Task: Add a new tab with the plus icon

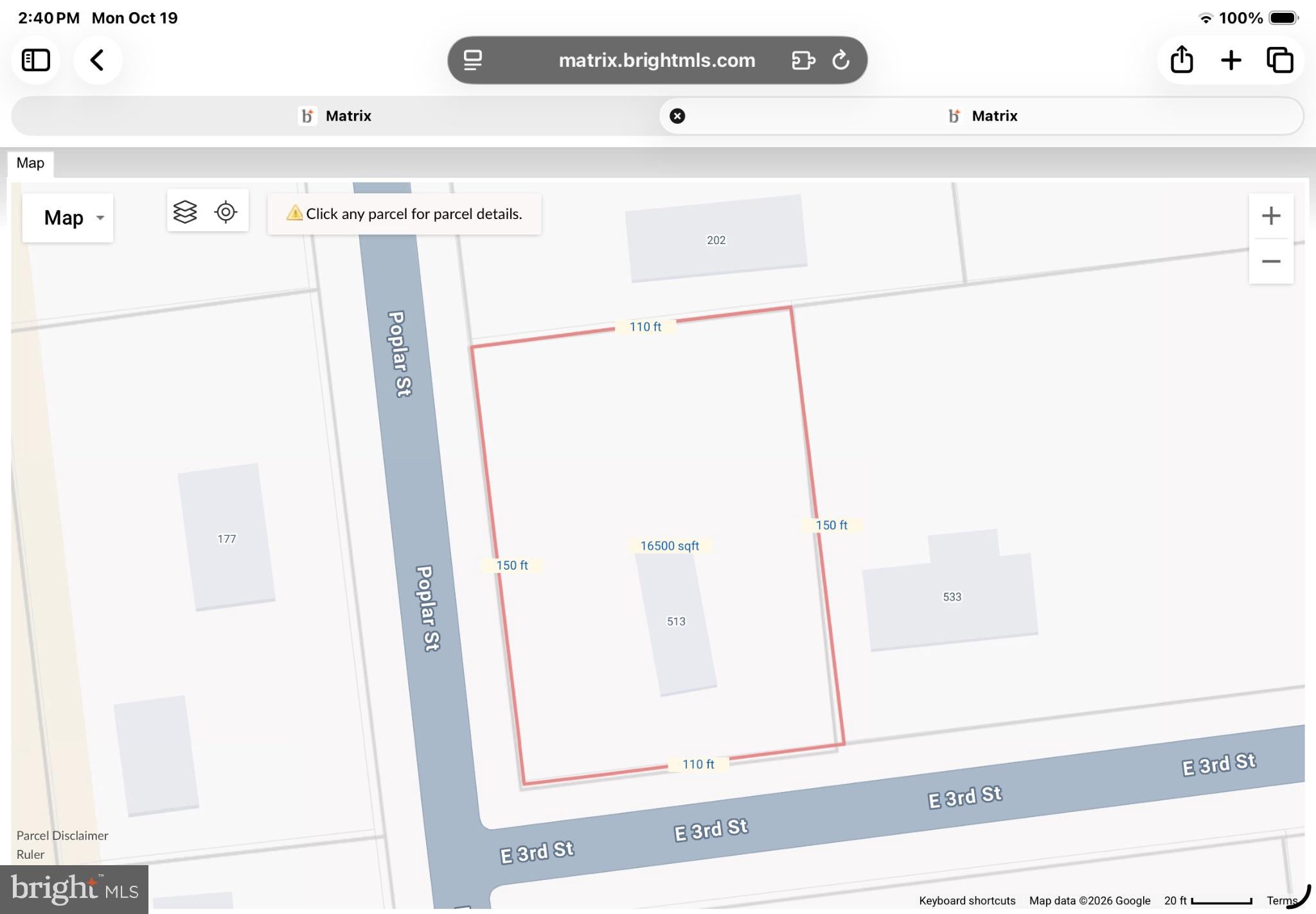Action: pyautogui.click(x=1231, y=60)
